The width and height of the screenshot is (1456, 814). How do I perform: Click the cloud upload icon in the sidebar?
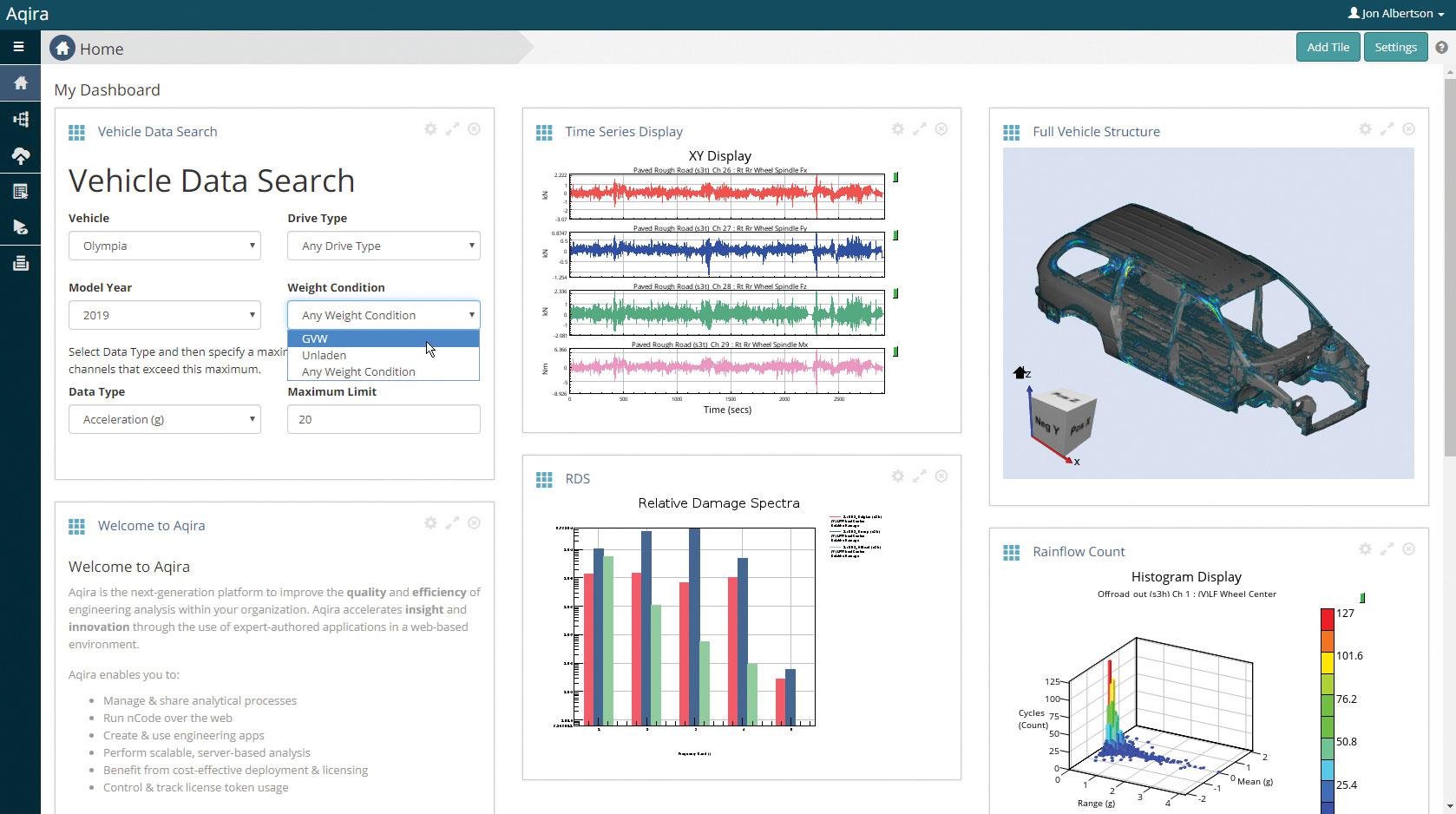[x=20, y=155]
